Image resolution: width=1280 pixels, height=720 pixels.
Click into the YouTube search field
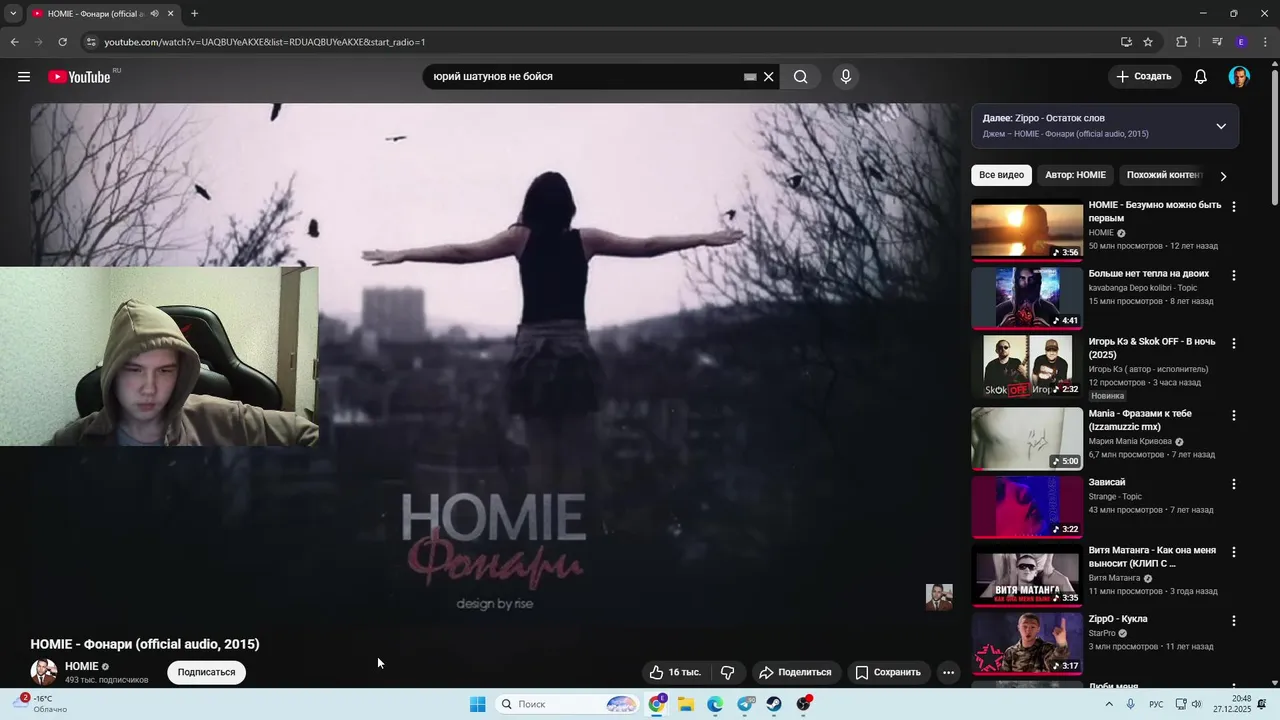(585, 77)
